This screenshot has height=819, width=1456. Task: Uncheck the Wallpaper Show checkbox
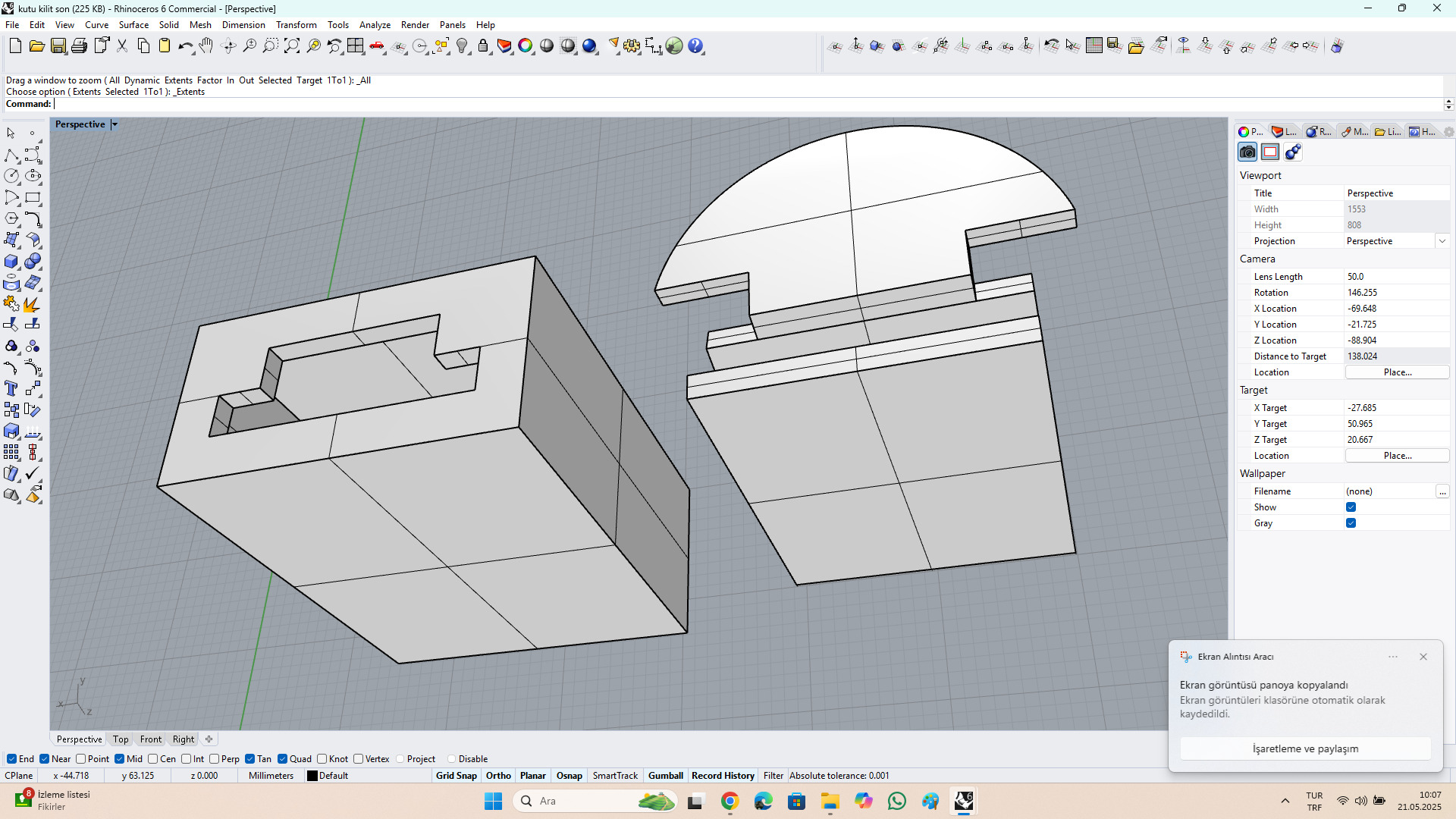coord(1351,507)
